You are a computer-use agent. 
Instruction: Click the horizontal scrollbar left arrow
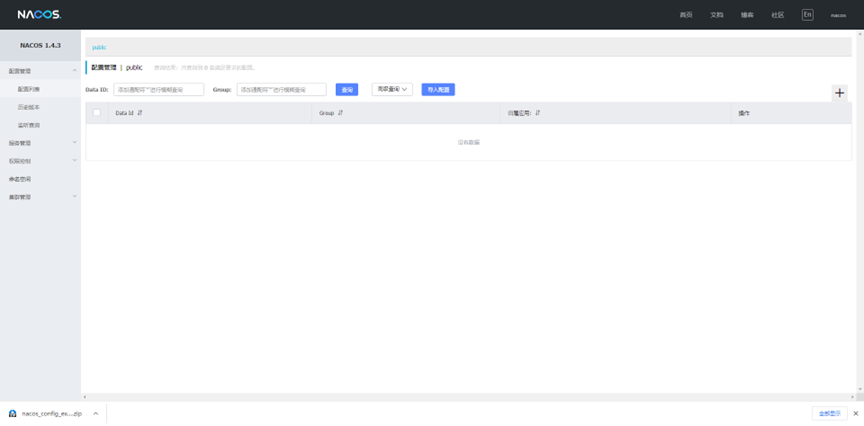84,397
